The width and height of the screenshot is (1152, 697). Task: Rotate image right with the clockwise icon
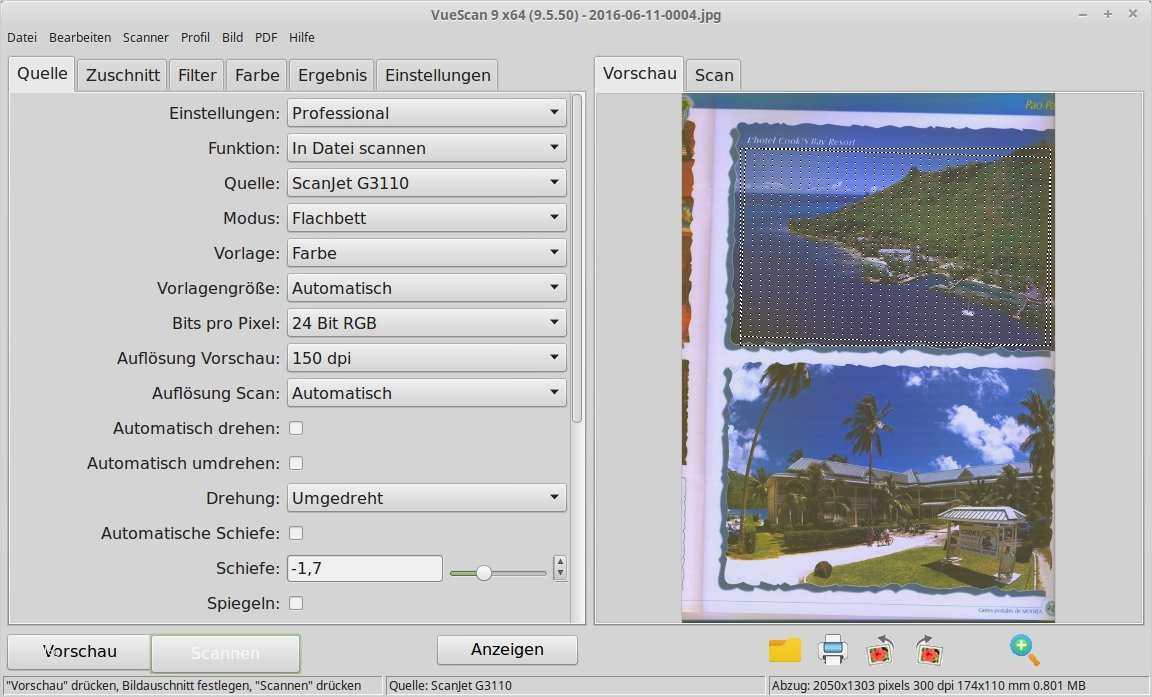tap(929, 650)
